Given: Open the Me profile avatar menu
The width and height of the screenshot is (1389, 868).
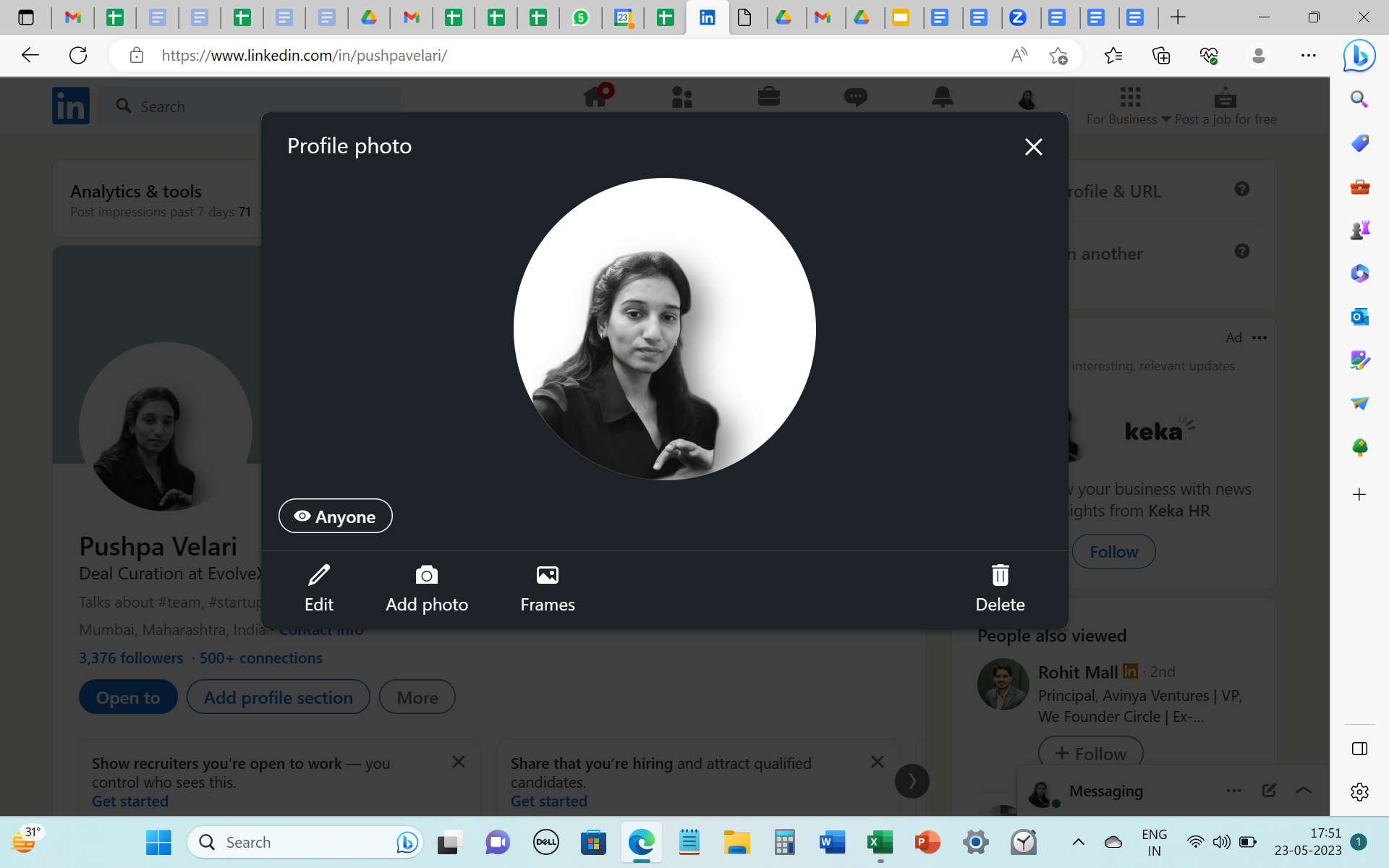Looking at the screenshot, I should [x=1027, y=99].
